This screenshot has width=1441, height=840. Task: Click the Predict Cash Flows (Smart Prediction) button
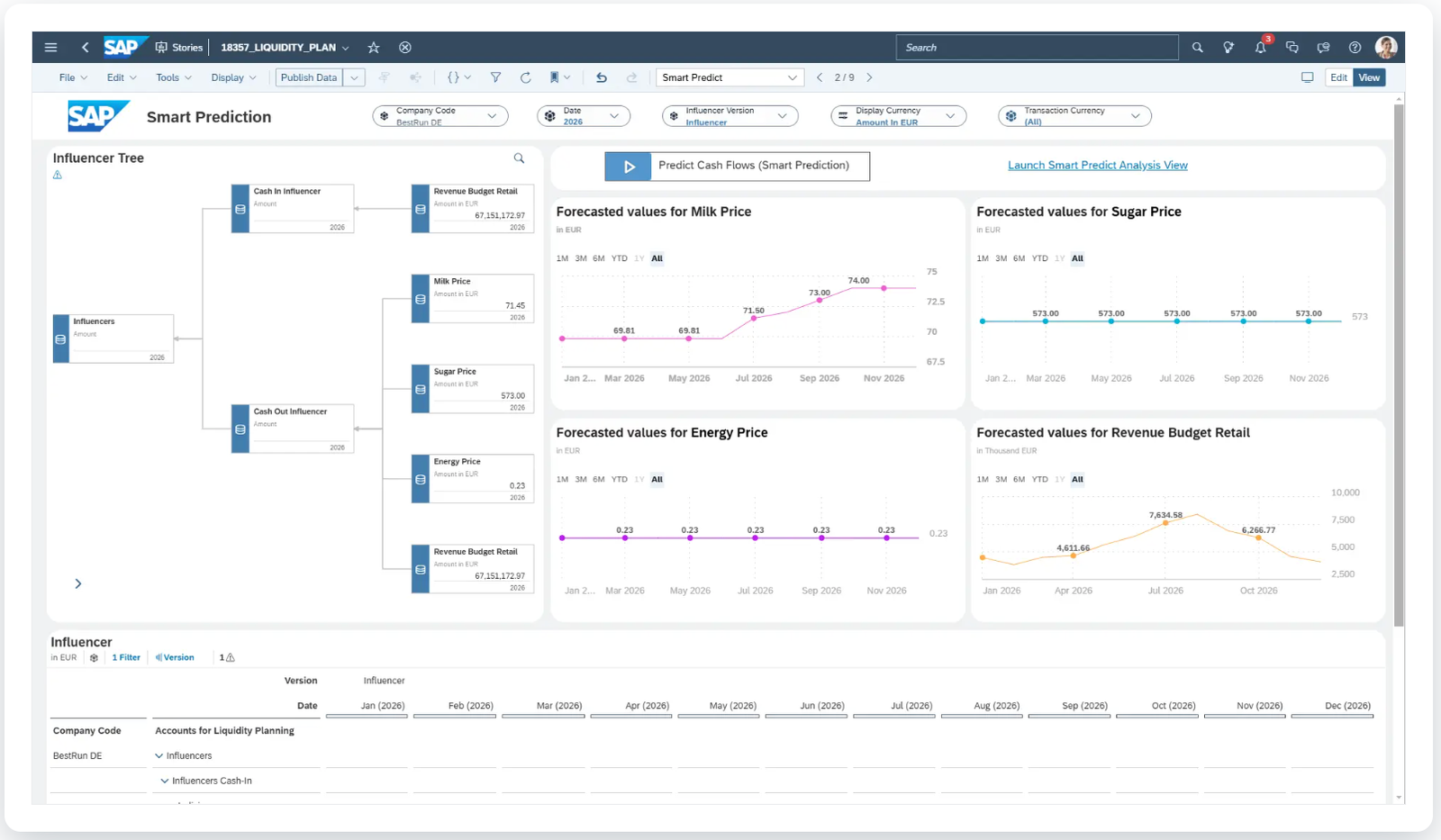(737, 166)
